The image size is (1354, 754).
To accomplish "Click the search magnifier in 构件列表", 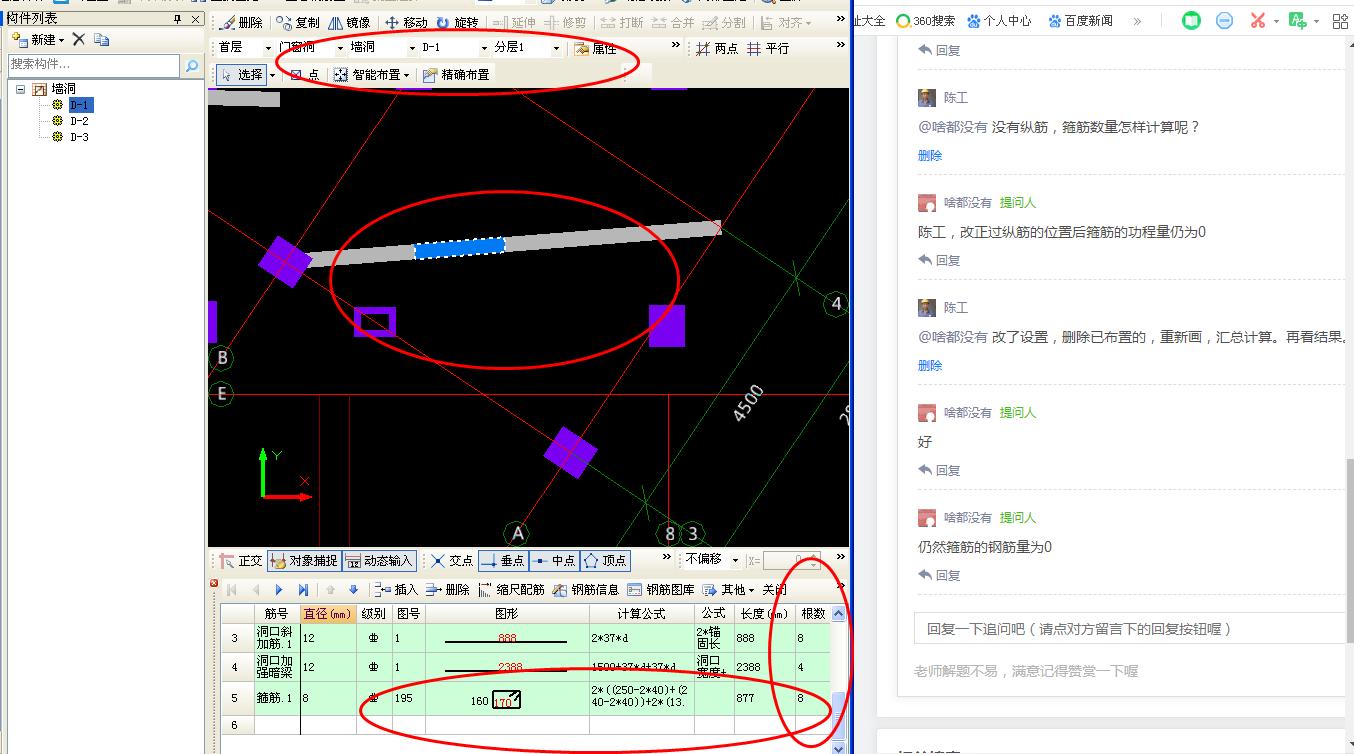I will pyautogui.click(x=192, y=65).
